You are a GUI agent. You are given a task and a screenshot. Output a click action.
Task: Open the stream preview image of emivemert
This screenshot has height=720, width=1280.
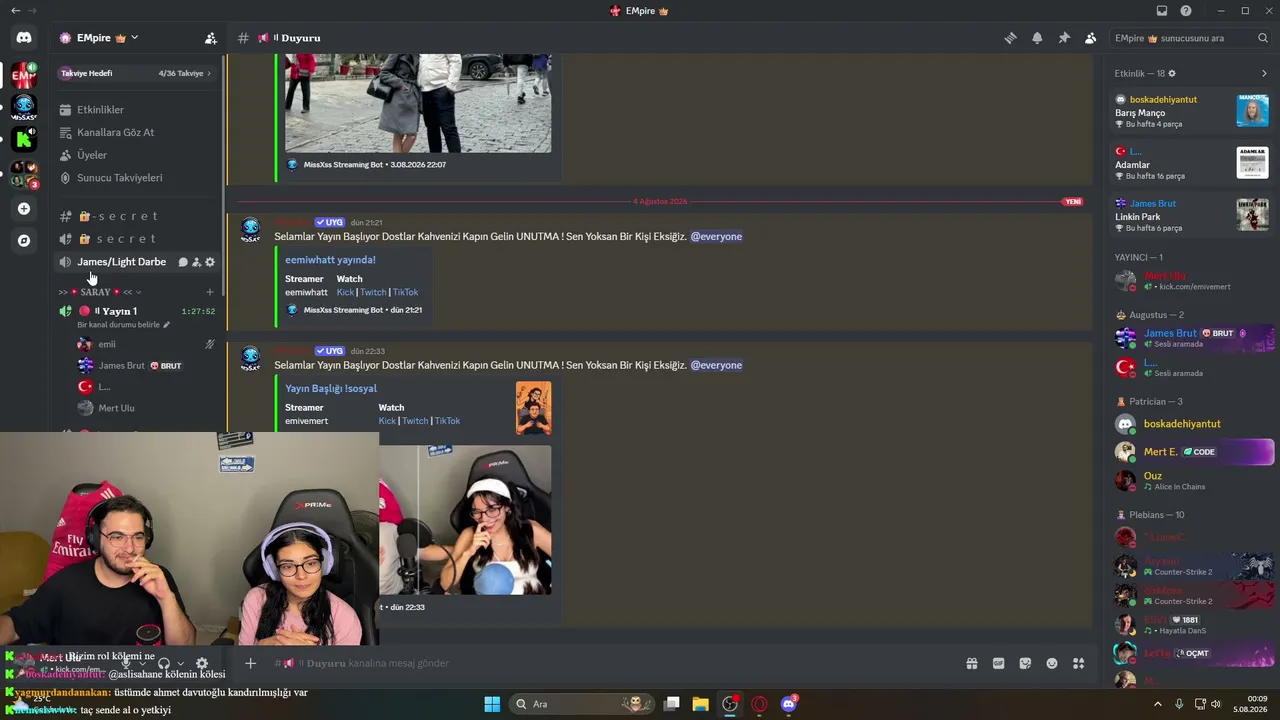point(465,520)
